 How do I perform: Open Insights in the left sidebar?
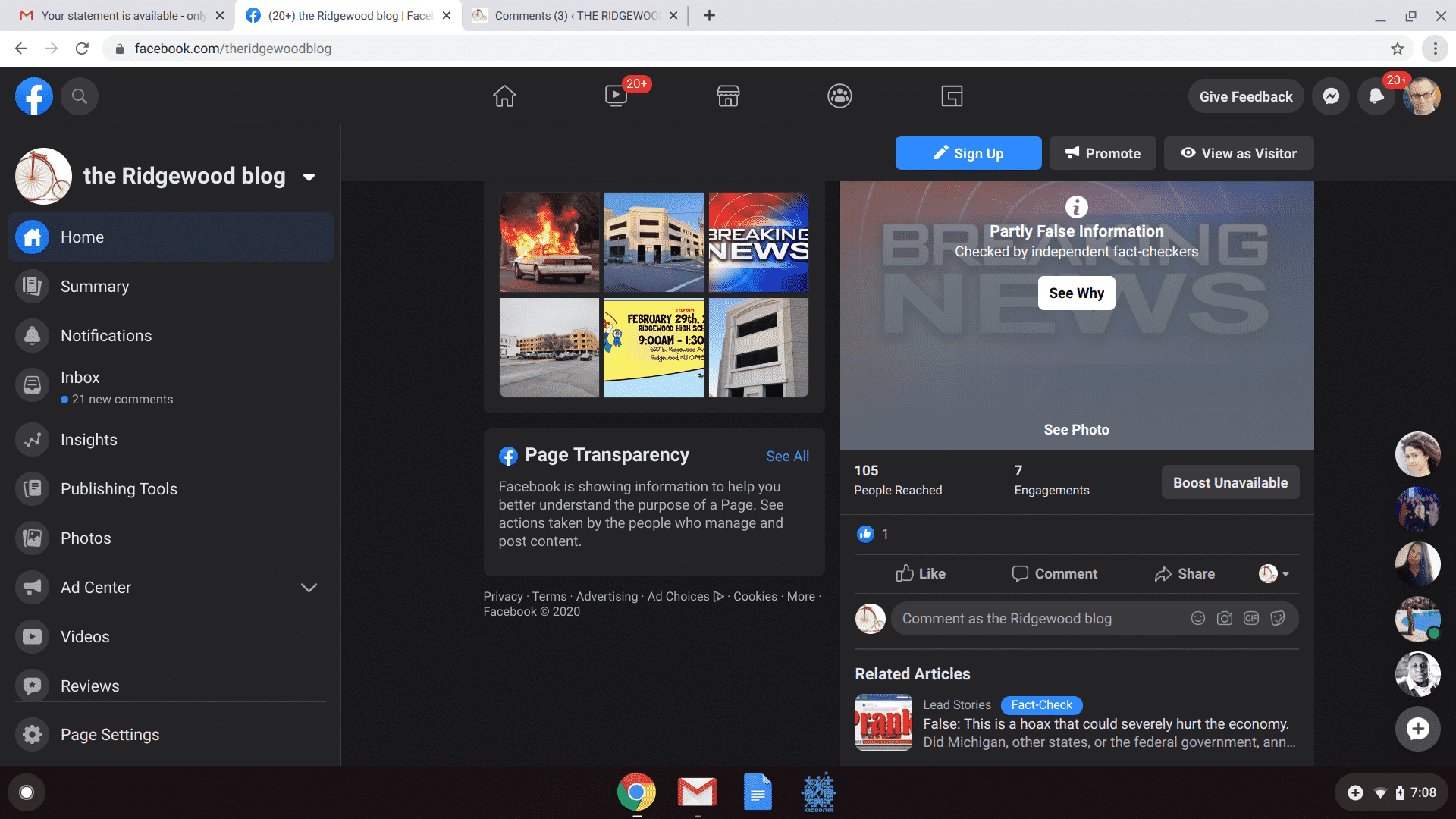coord(89,440)
